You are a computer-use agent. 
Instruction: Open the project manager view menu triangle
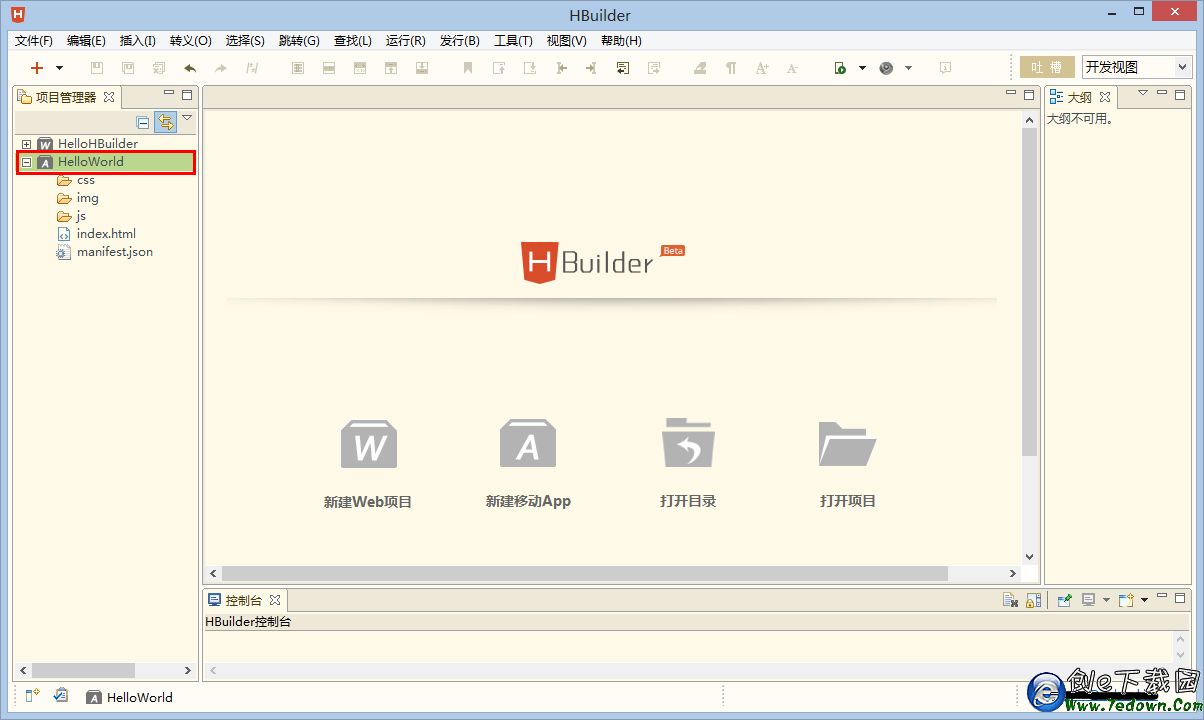[x=187, y=118]
